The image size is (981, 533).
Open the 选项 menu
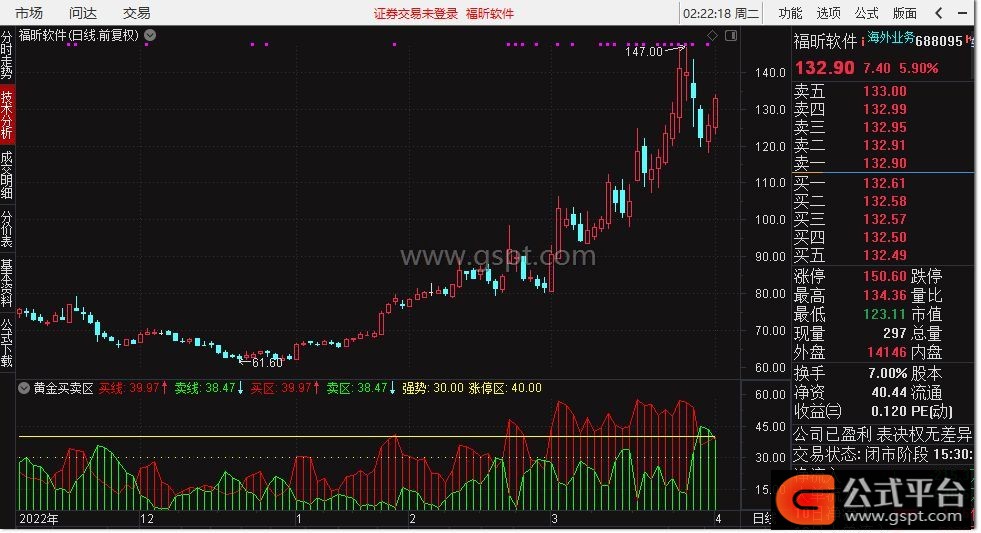pos(828,13)
